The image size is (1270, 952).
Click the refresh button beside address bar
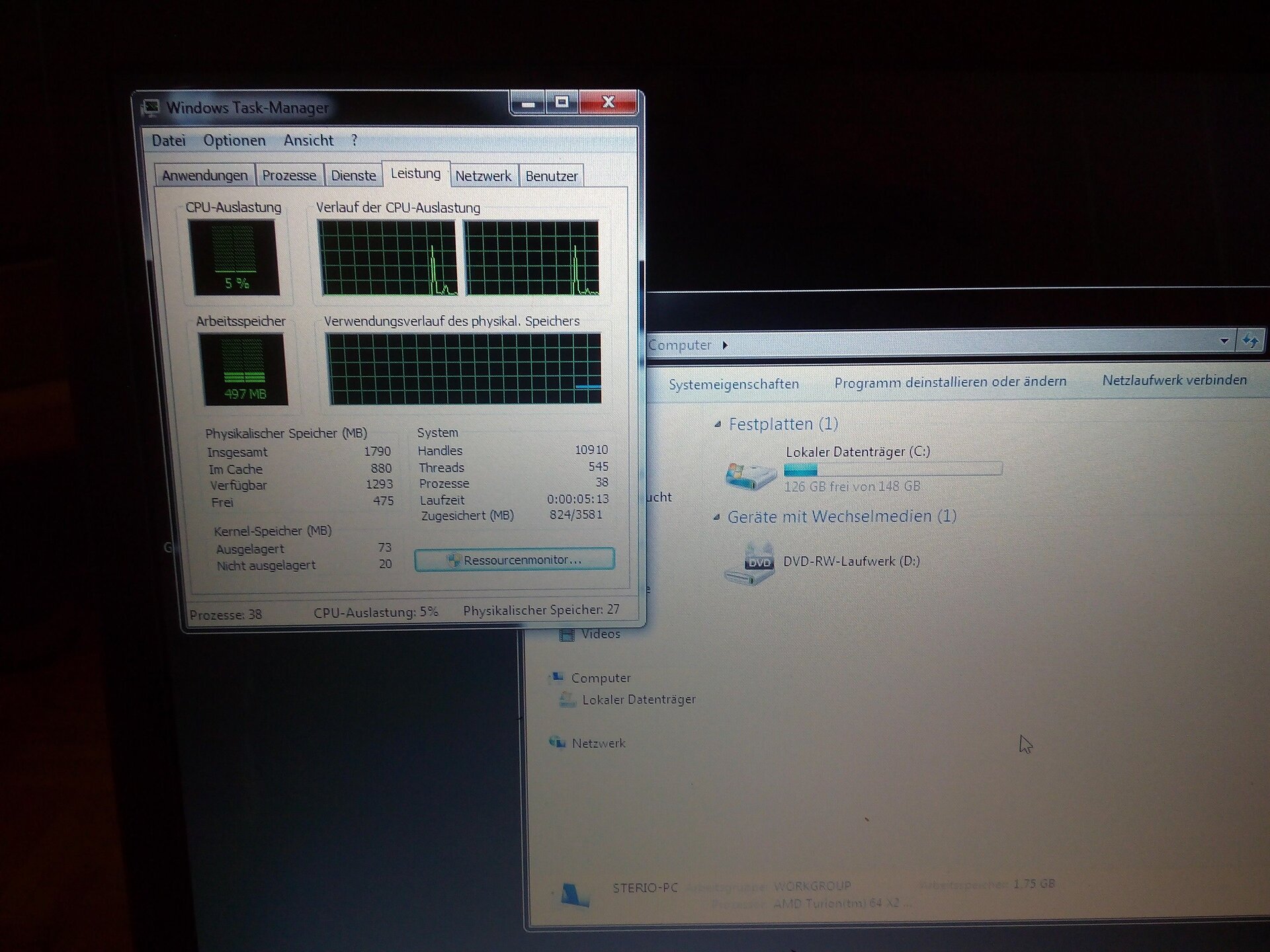click(1250, 341)
